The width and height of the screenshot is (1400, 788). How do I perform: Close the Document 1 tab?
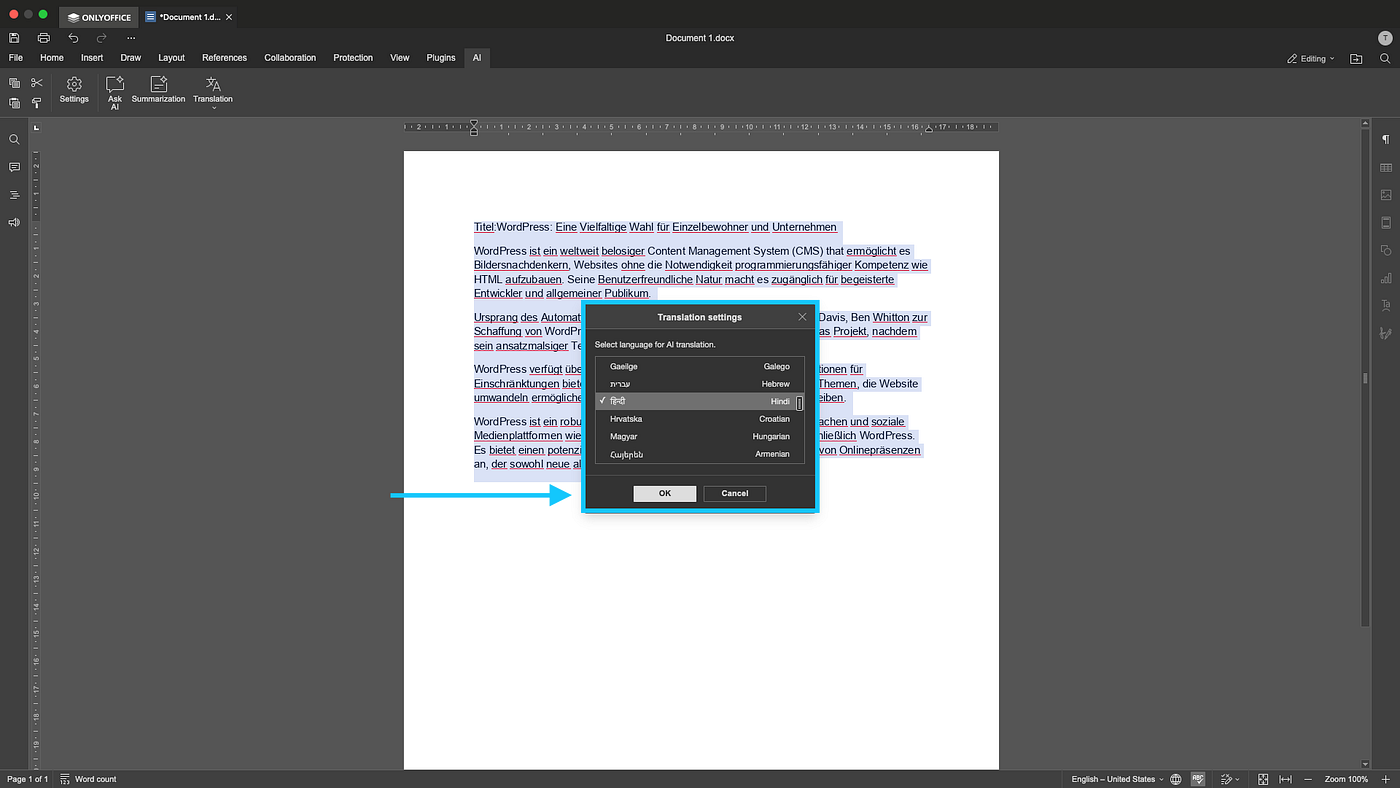point(229,17)
